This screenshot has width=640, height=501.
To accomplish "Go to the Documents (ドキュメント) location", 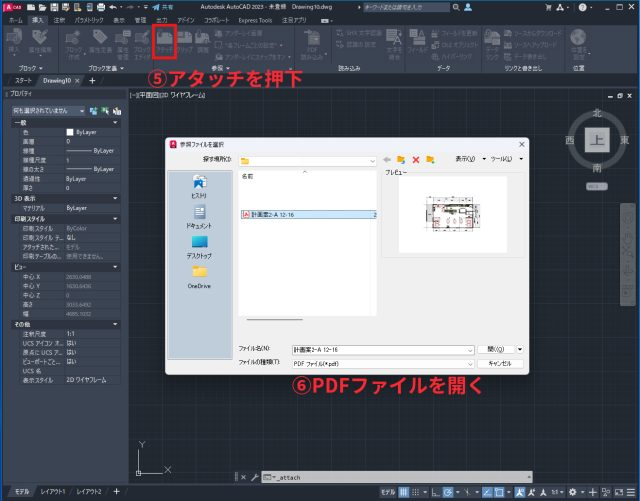I will pos(199,216).
